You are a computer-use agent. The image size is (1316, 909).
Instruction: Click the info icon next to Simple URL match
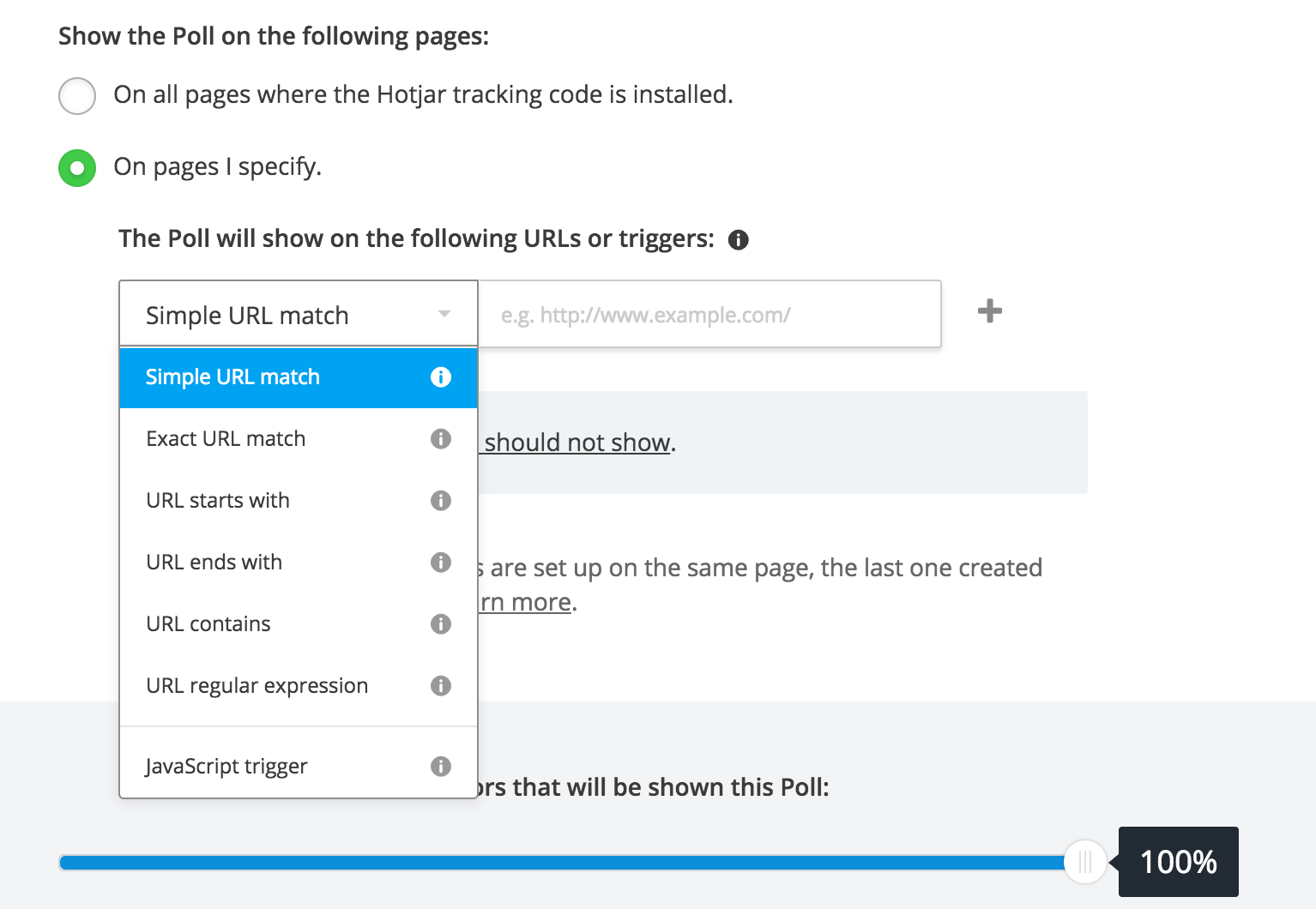point(441,376)
